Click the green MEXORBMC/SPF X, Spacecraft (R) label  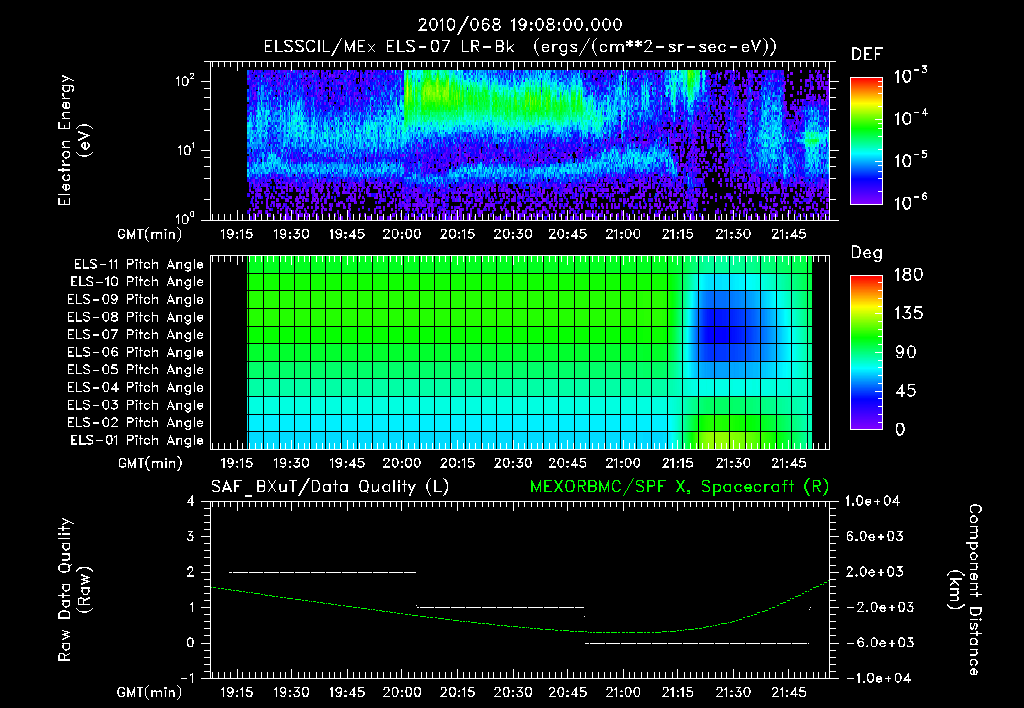point(679,487)
